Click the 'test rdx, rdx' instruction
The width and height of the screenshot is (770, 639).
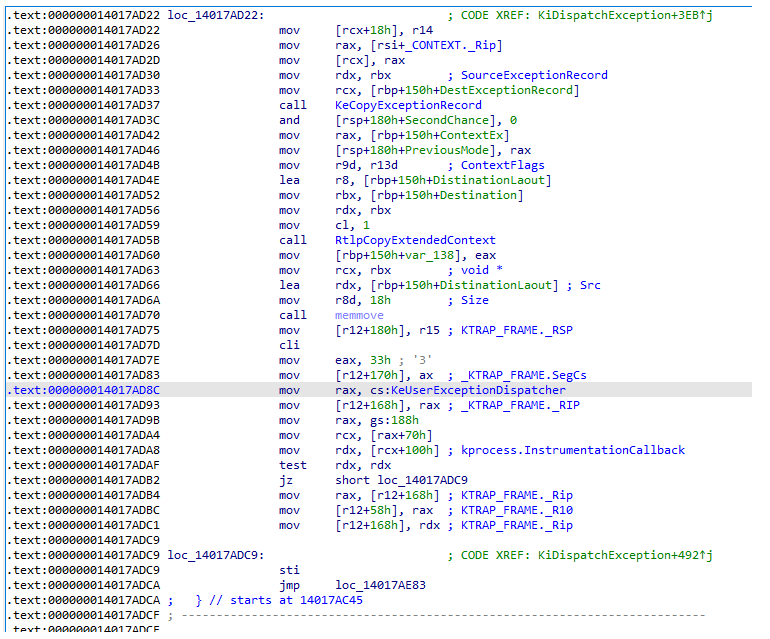[x=335, y=466]
